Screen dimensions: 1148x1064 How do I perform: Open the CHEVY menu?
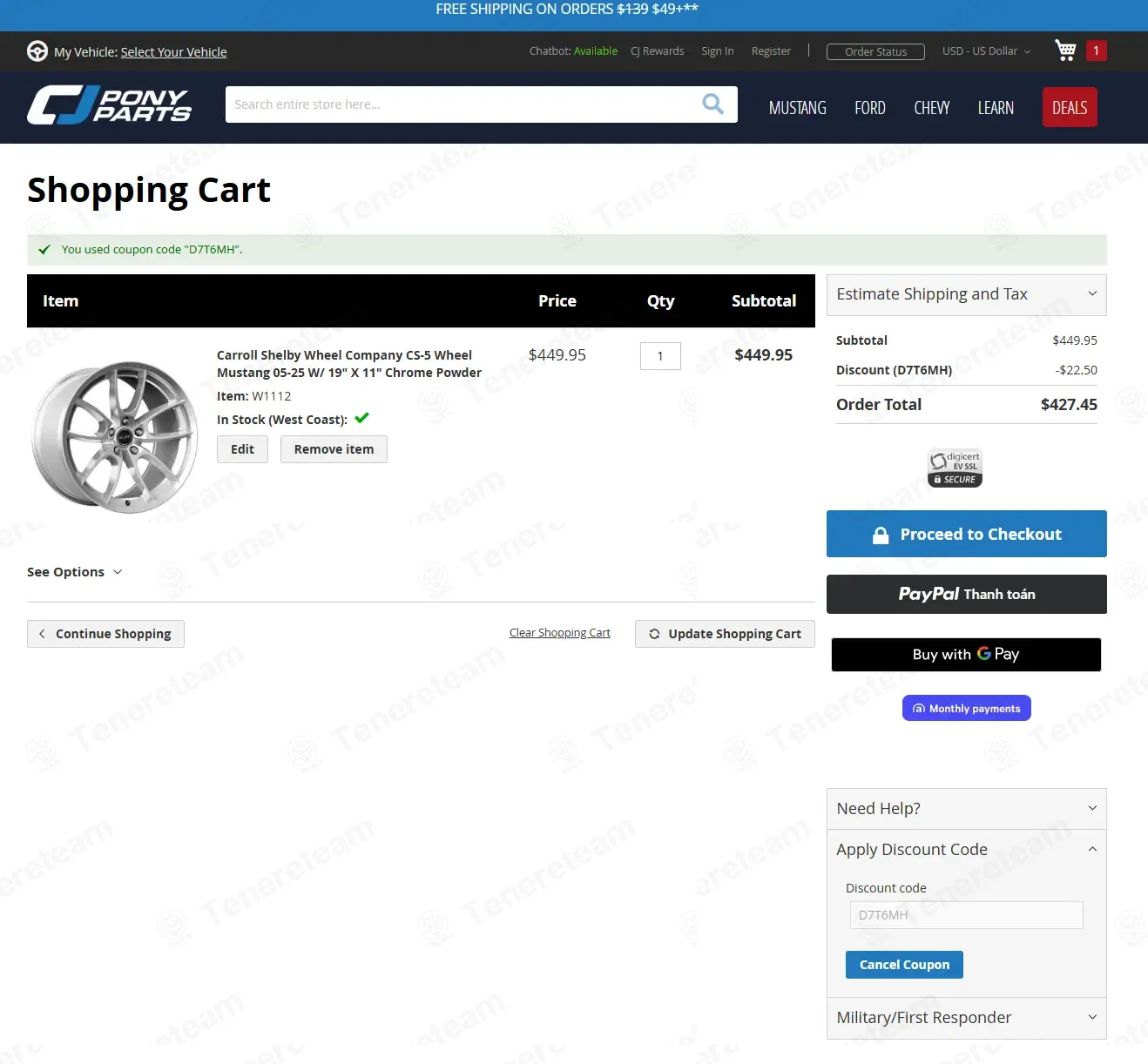(932, 108)
